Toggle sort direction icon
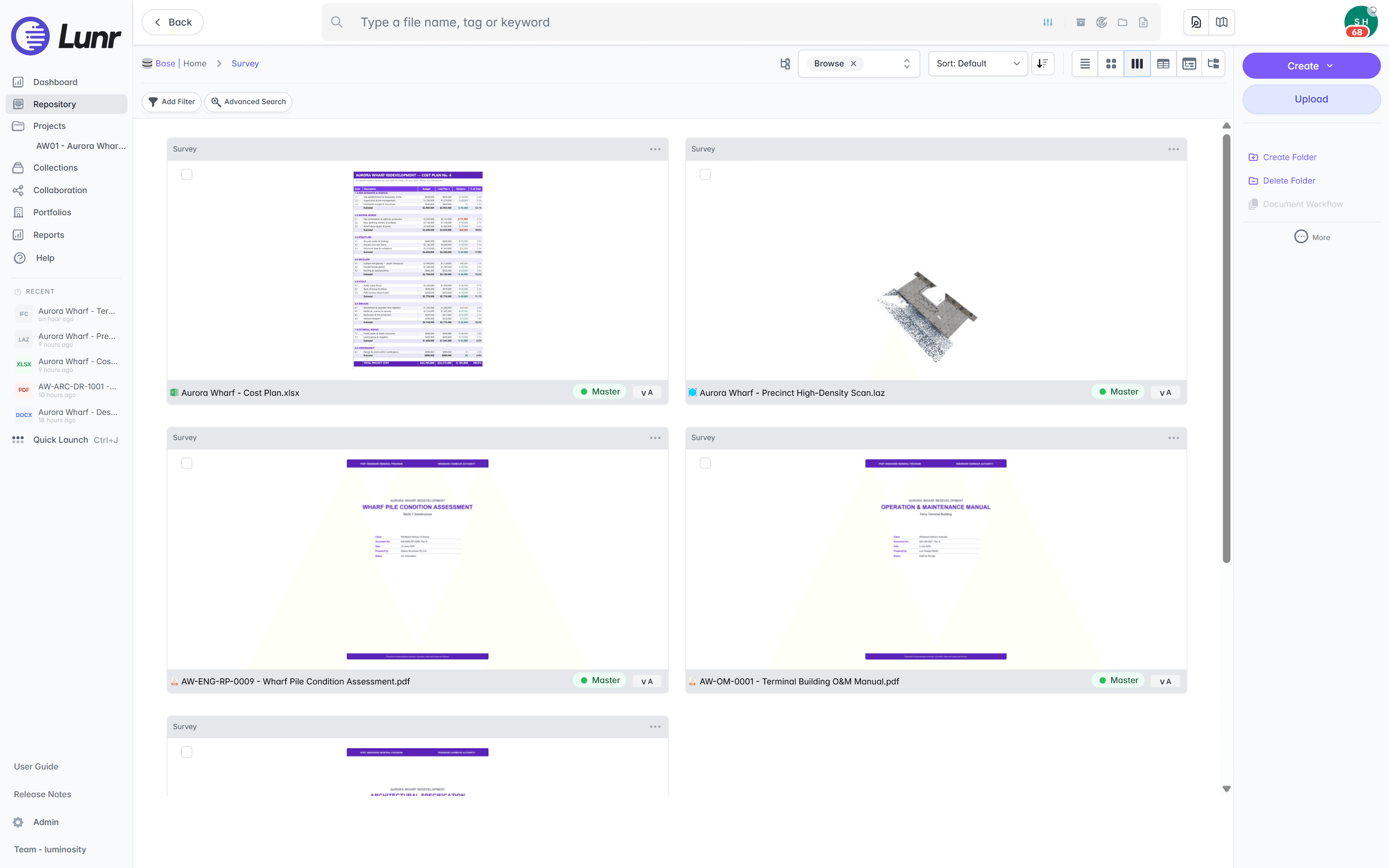 [1042, 64]
